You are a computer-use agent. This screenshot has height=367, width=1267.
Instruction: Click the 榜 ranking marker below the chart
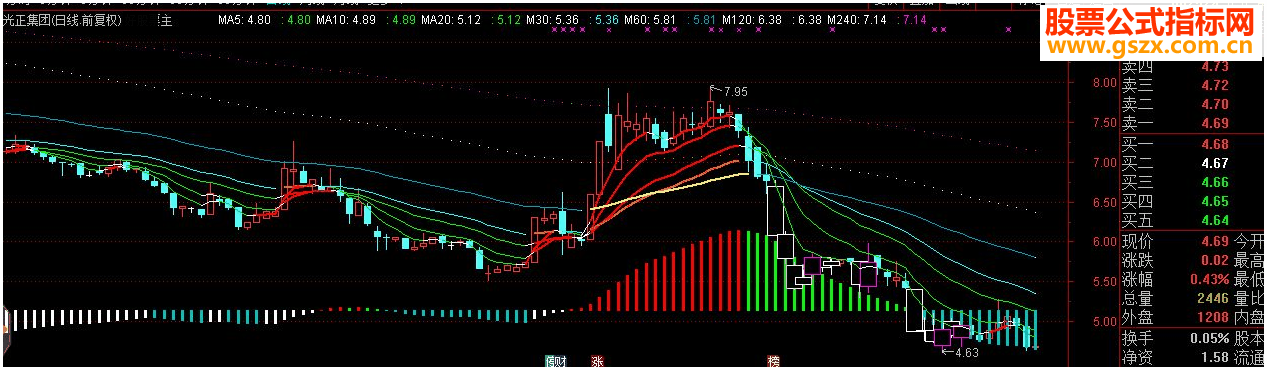[773, 360]
